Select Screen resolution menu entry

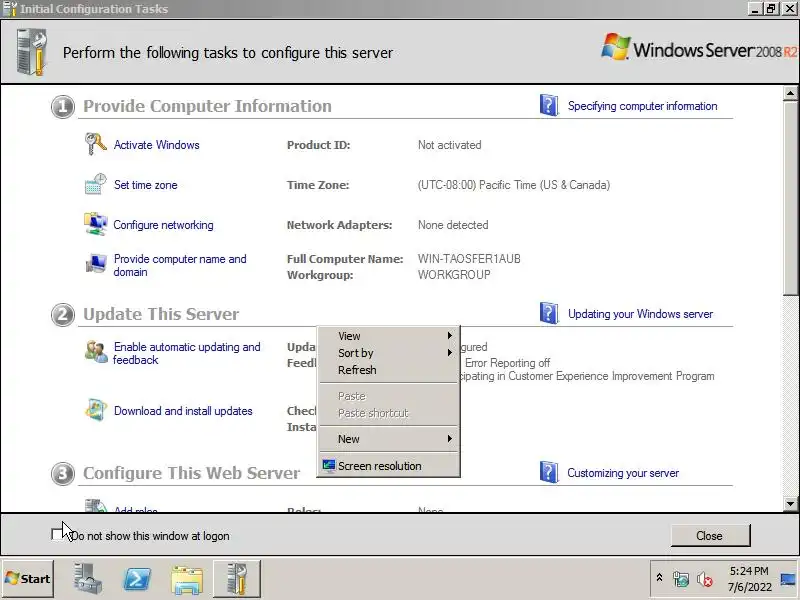(389, 466)
